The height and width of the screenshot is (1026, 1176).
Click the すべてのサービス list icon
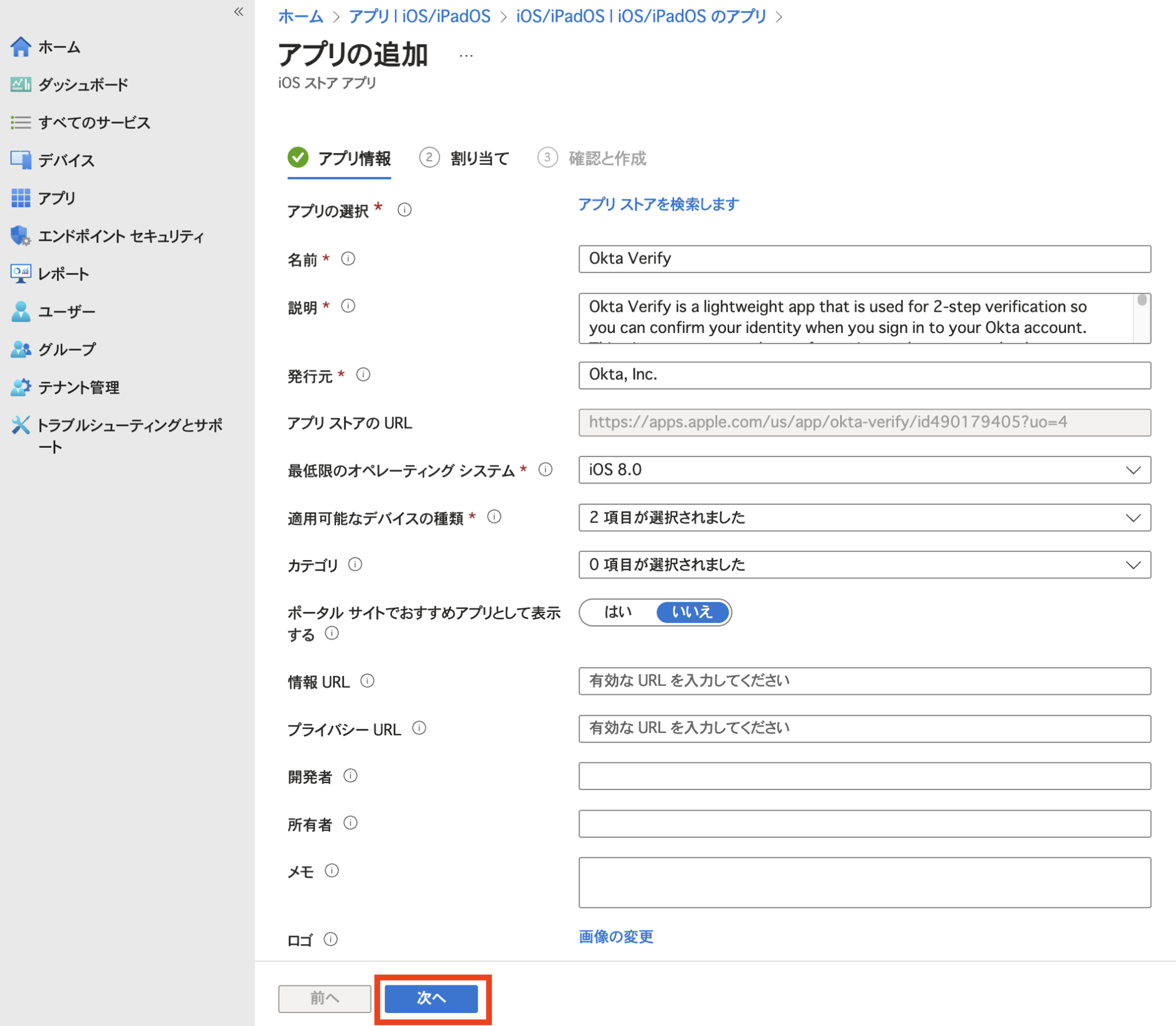pos(21,122)
